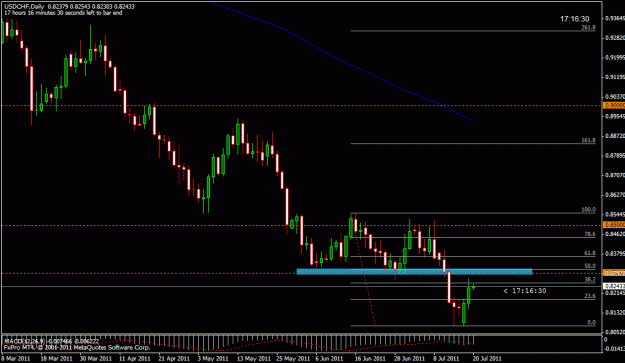This screenshot has width=625, height=363.
Task: Click the 20 Jul 2011 date label
Action: tap(487, 358)
